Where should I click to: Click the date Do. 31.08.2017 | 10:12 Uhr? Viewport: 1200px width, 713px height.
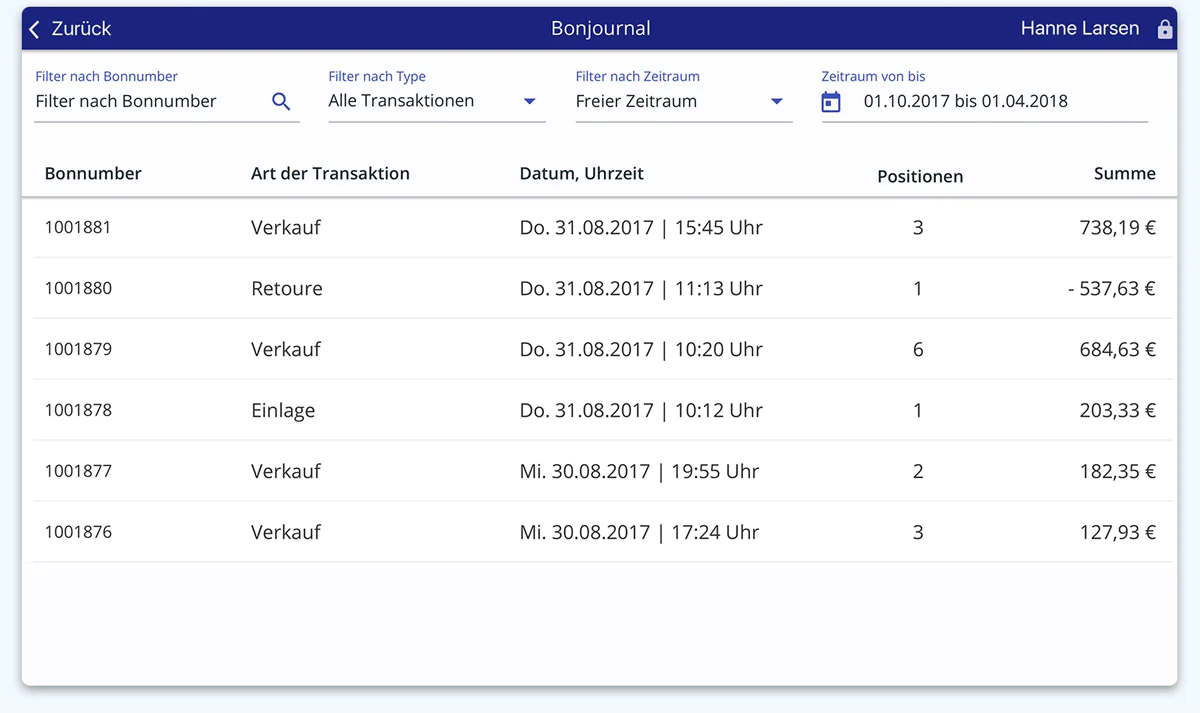641,411
